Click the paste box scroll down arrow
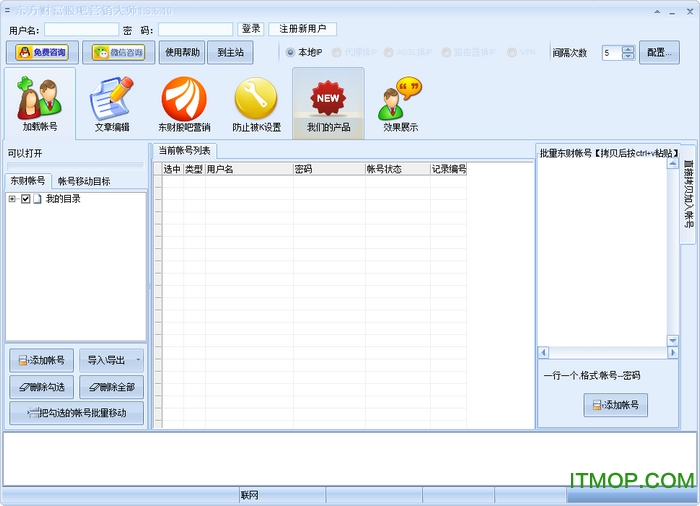Image resolution: width=700 pixels, height=506 pixels. point(673,341)
